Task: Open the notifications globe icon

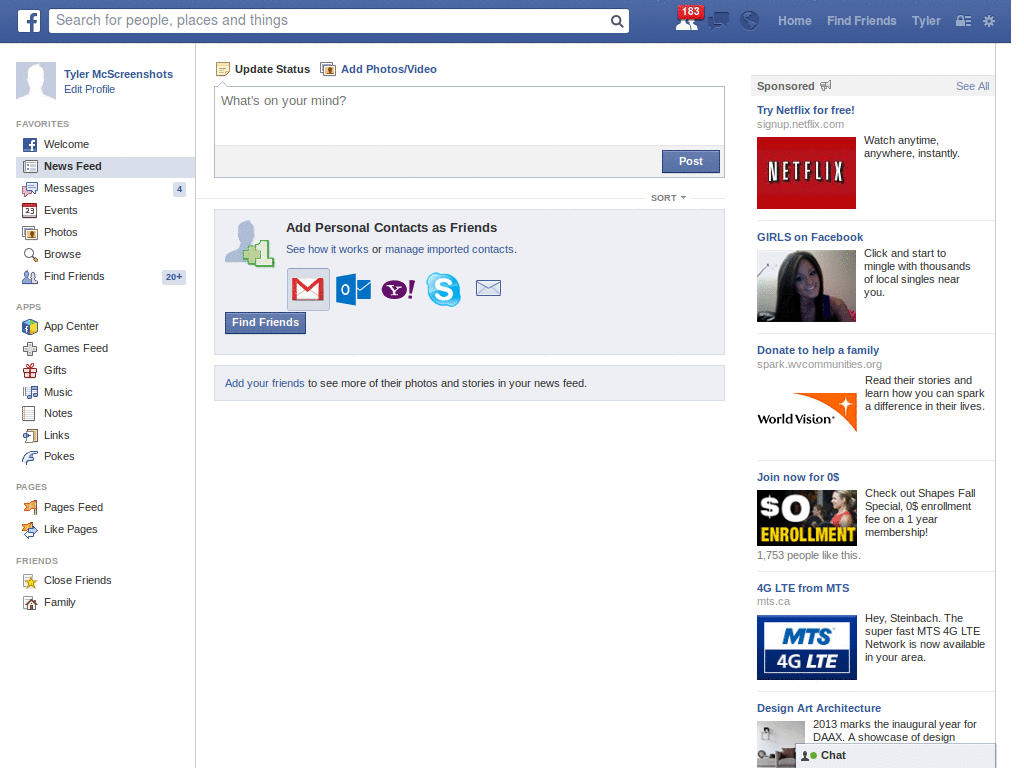Action: (x=749, y=21)
